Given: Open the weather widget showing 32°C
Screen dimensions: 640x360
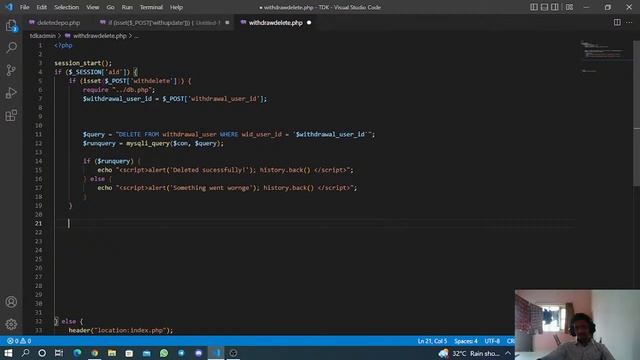Looking at the screenshot, I should pos(469,353).
